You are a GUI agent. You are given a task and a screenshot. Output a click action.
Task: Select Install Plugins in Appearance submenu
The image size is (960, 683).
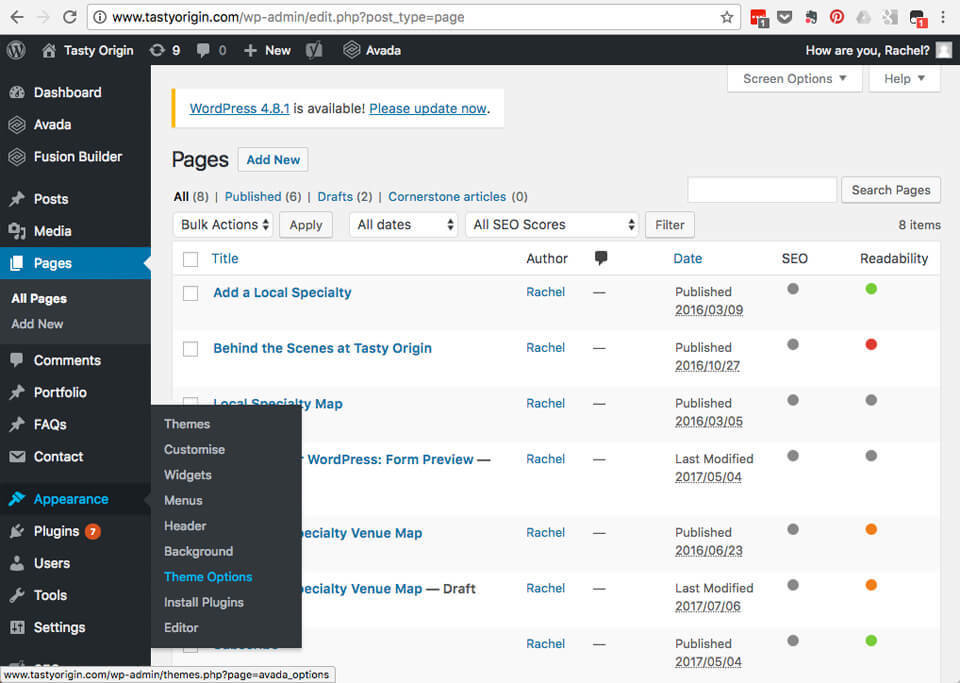pos(204,602)
